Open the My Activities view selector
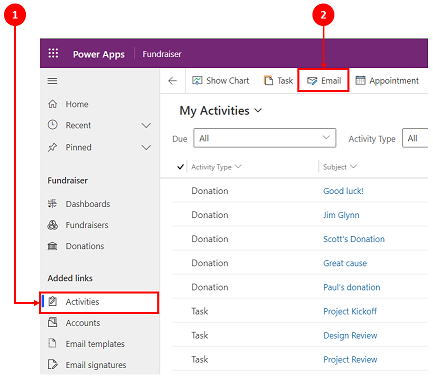The width and height of the screenshot is (433, 376). click(x=221, y=111)
